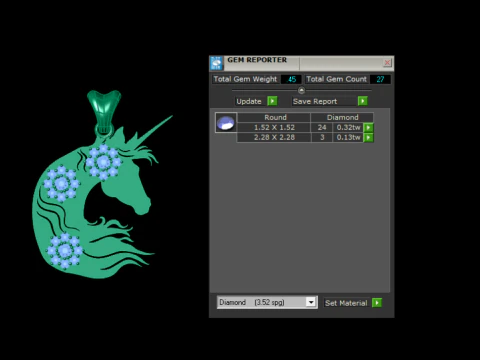Select the 2.28 X 2.28 size cell

tap(274, 137)
